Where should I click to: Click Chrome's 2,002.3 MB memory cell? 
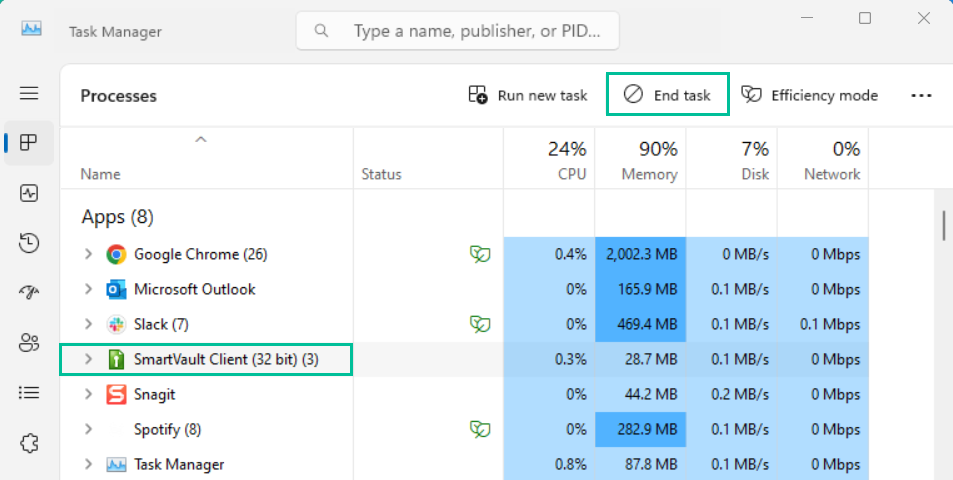(x=641, y=254)
